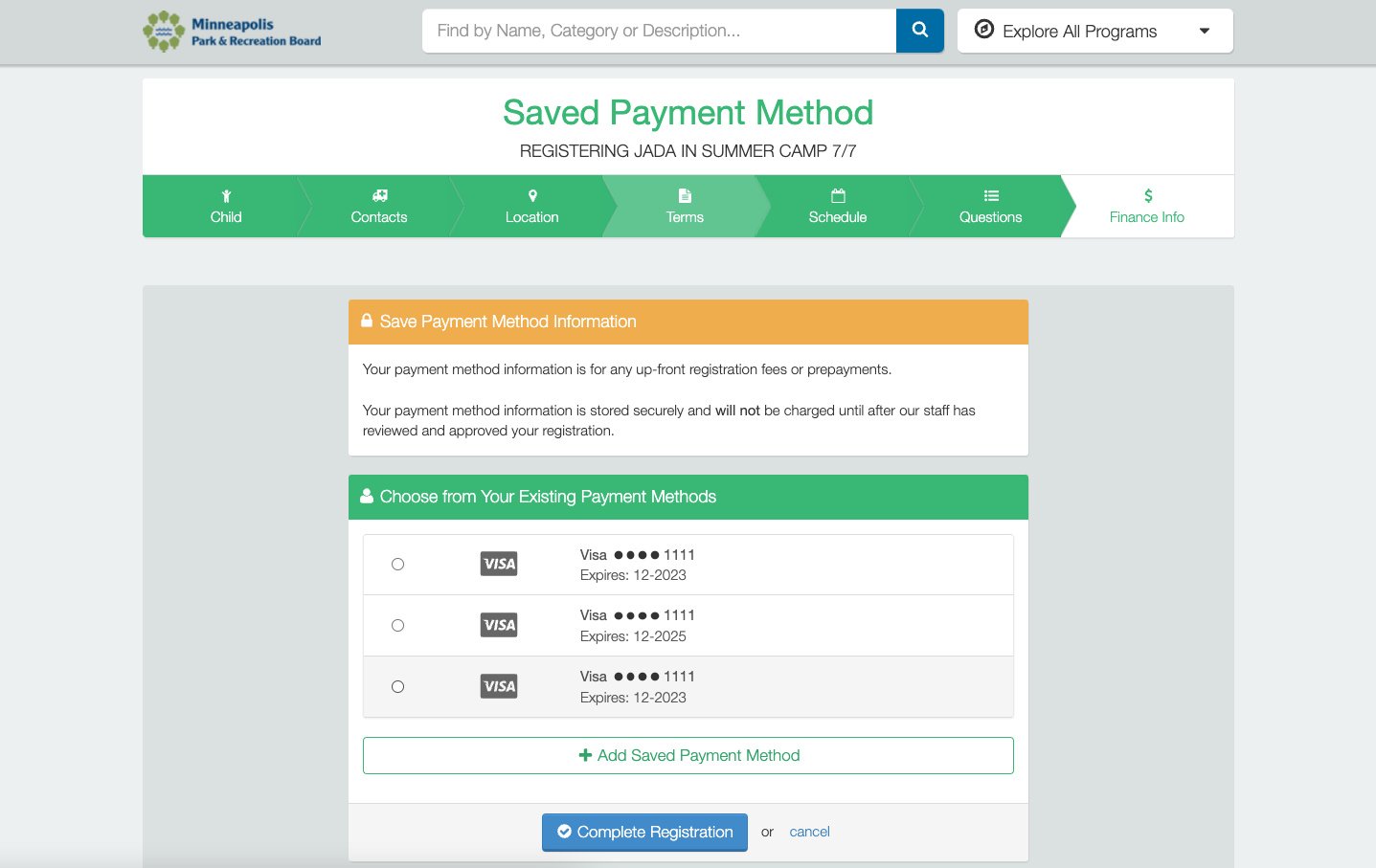
Task: Click the Finance Info dollar icon
Action: click(x=1147, y=196)
